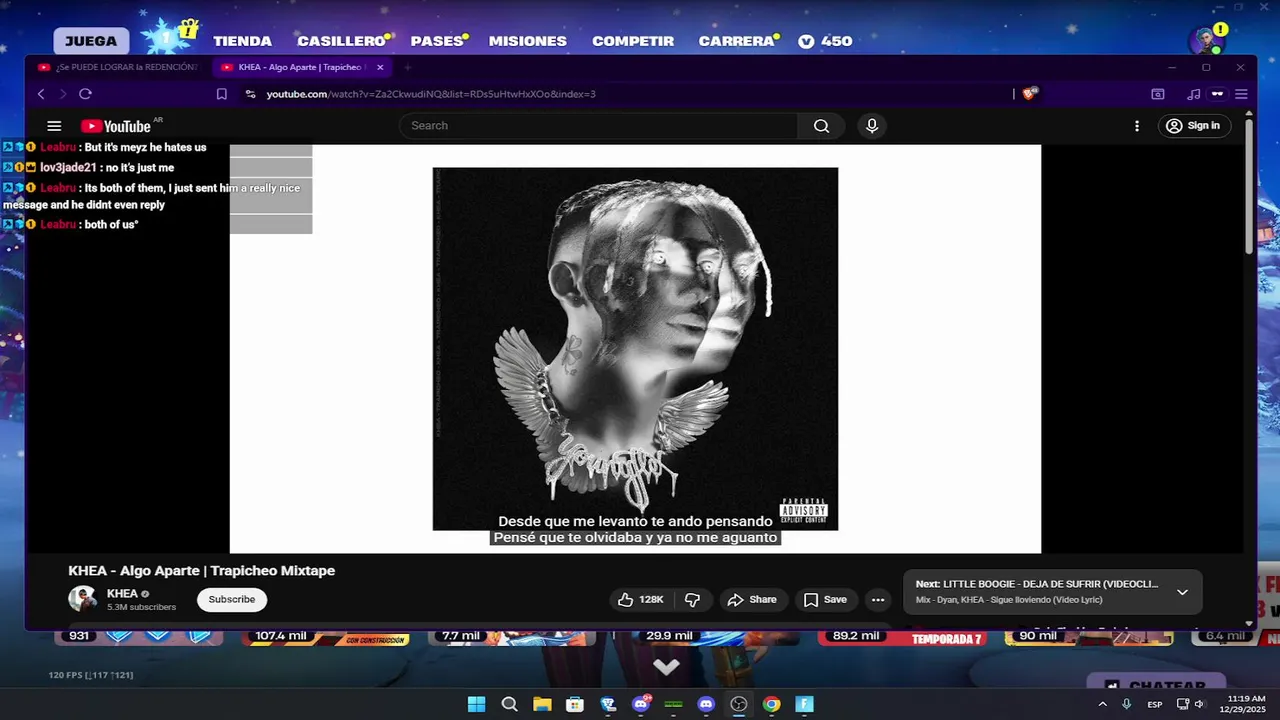The width and height of the screenshot is (1280, 720).
Task: Open the YouTube guide hamburger menu
Action: point(54,126)
